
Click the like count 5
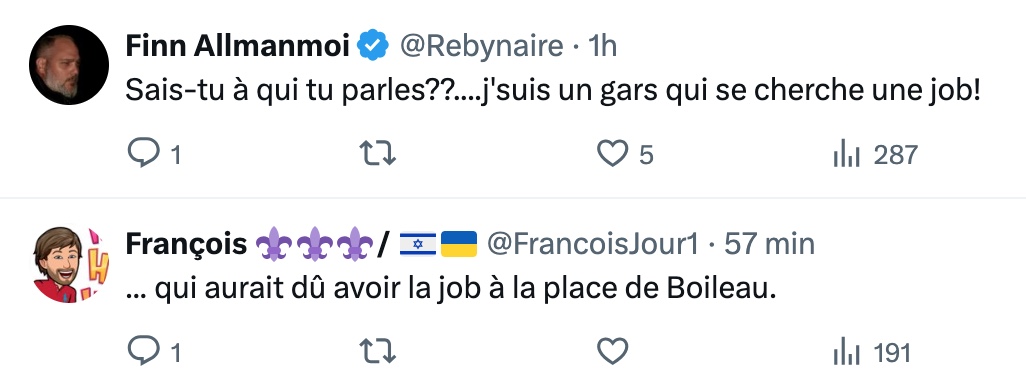click(x=646, y=155)
